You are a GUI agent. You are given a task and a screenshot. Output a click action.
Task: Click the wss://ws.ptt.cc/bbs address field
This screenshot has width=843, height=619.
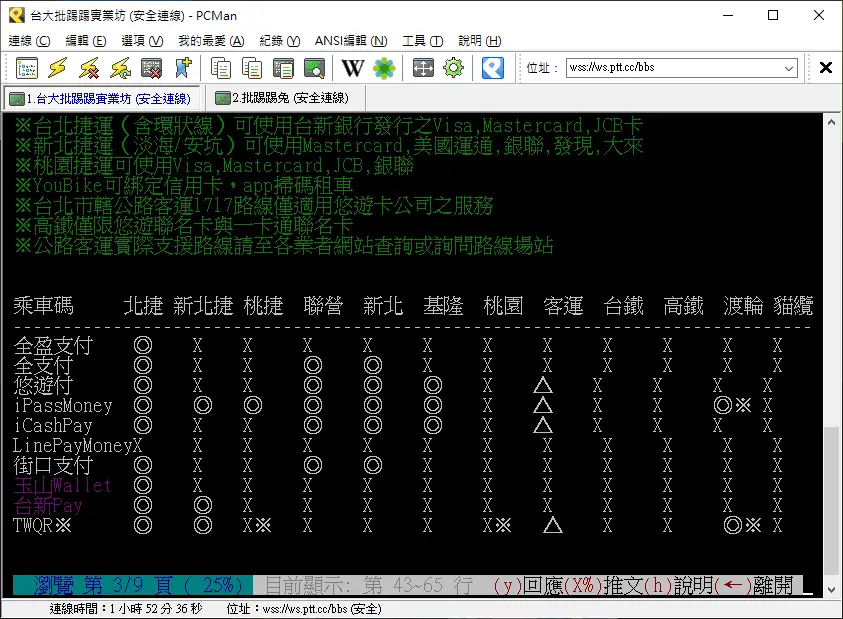tap(670, 68)
